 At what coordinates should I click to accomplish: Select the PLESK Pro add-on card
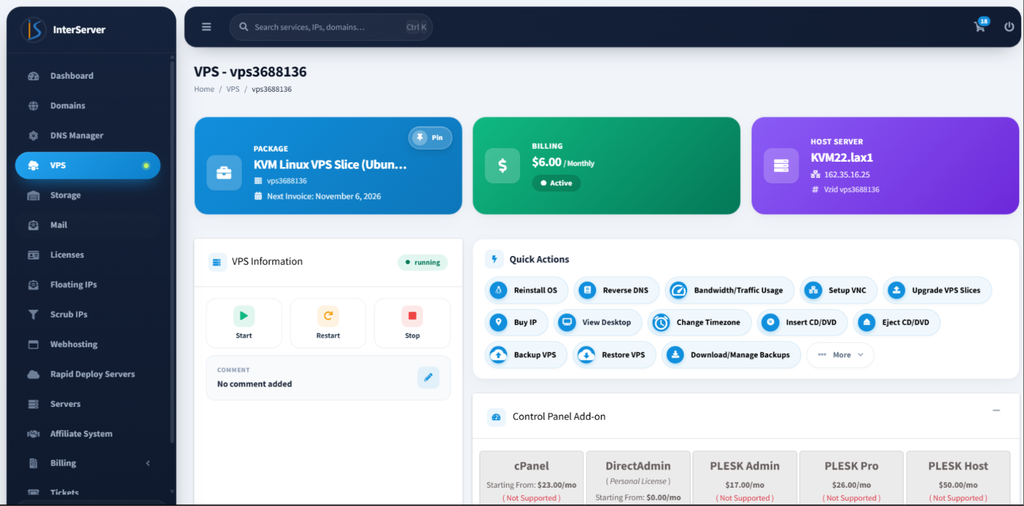tap(851, 478)
